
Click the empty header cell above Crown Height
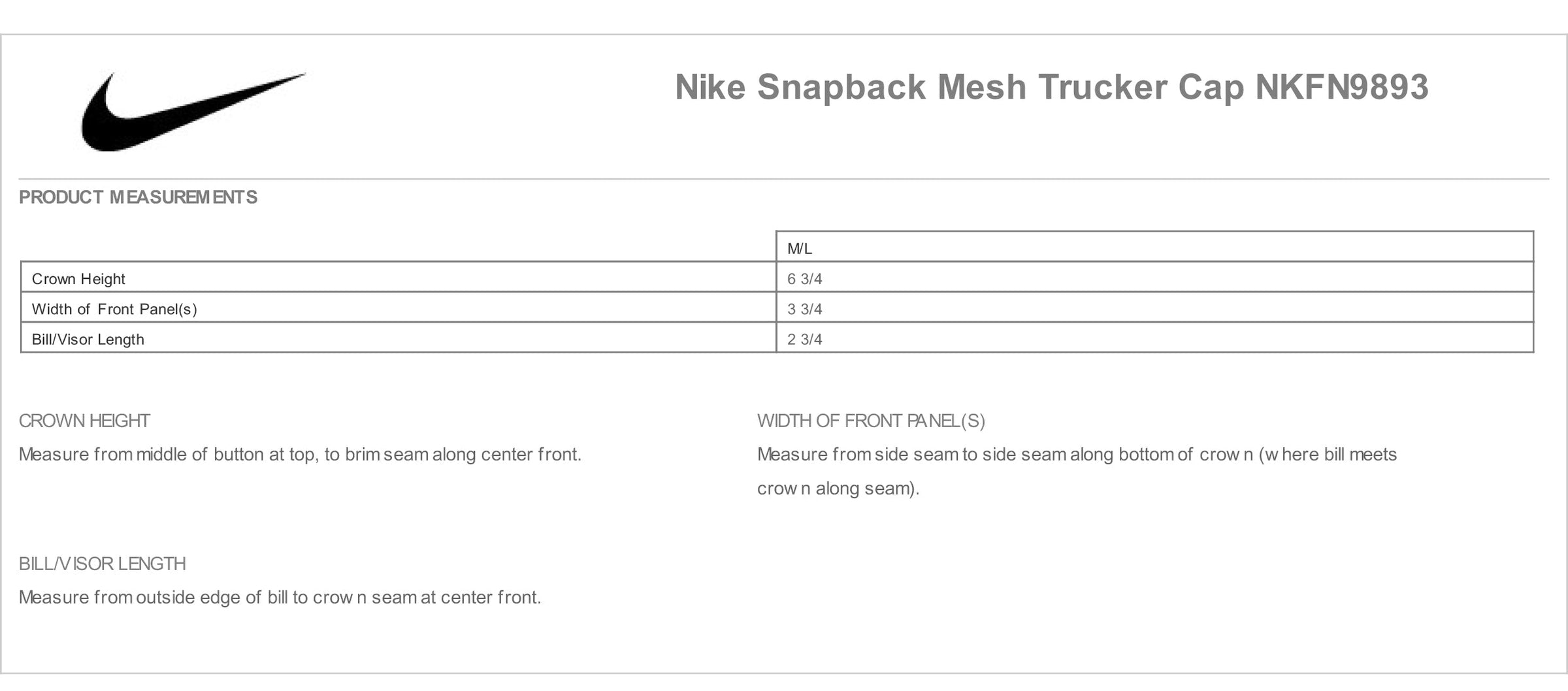tap(398, 246)
